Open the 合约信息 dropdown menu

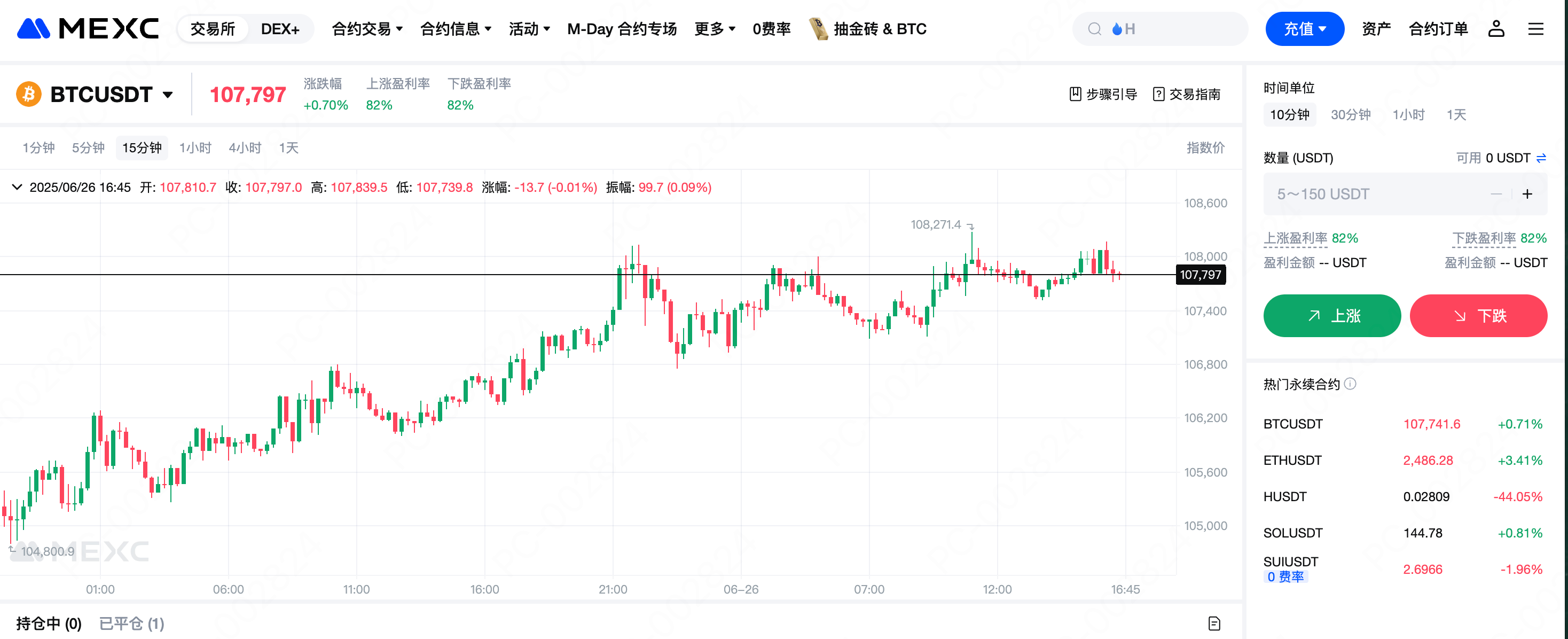tap(456, 29)
